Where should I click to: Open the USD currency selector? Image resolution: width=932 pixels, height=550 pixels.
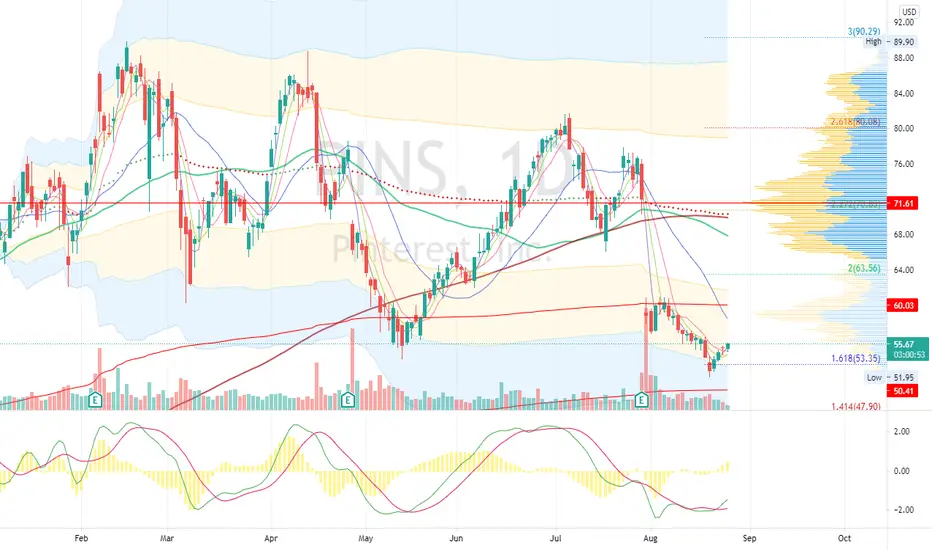point(908,11)
